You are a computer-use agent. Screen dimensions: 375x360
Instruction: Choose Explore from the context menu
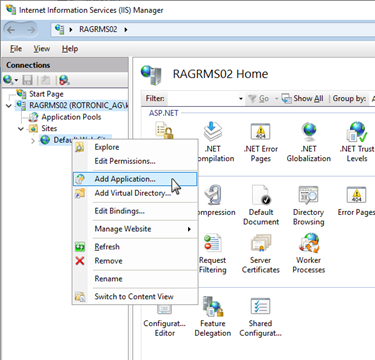coord(135,147)
